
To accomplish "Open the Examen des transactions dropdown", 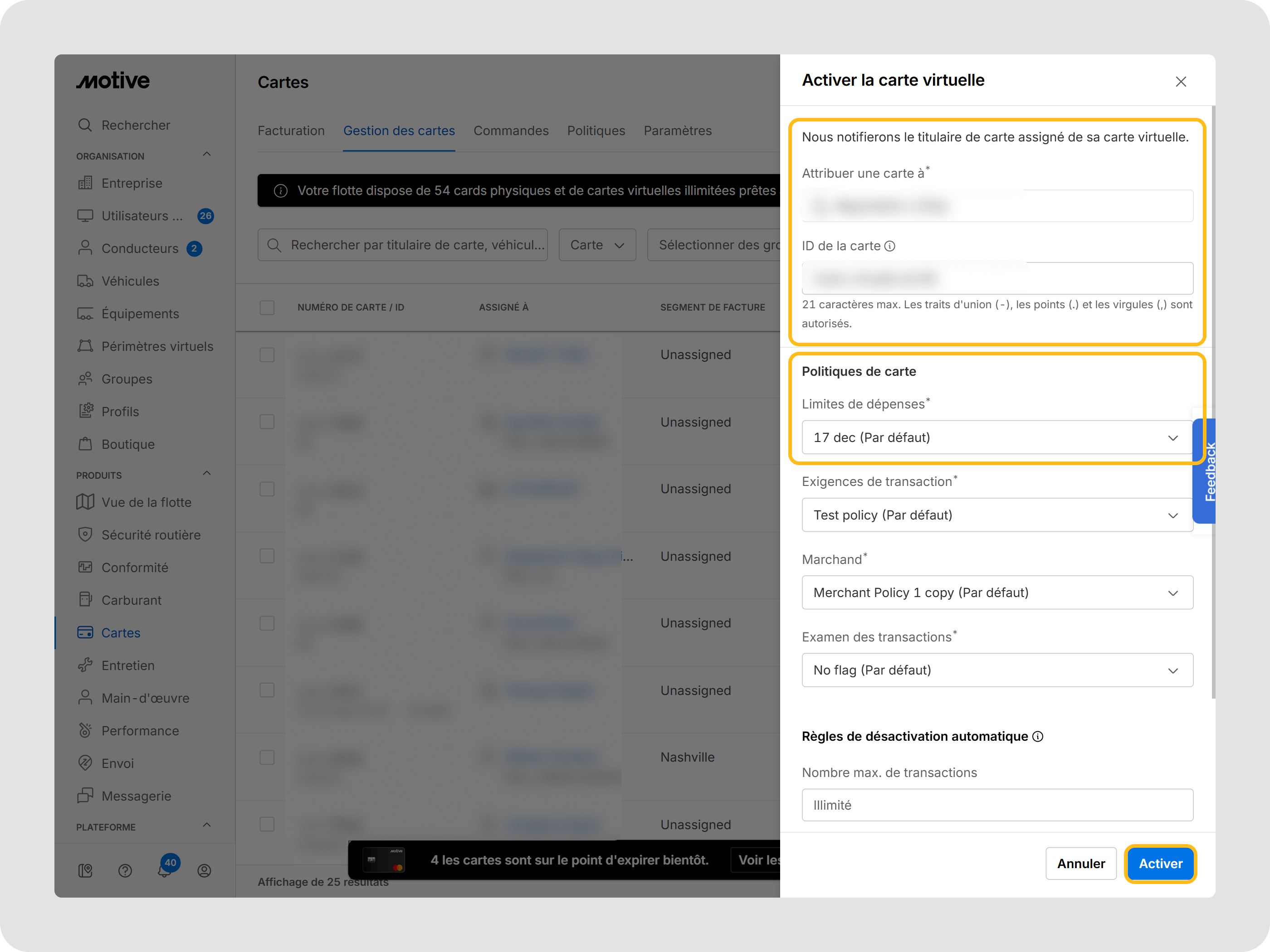I will [x=997, y=670].
